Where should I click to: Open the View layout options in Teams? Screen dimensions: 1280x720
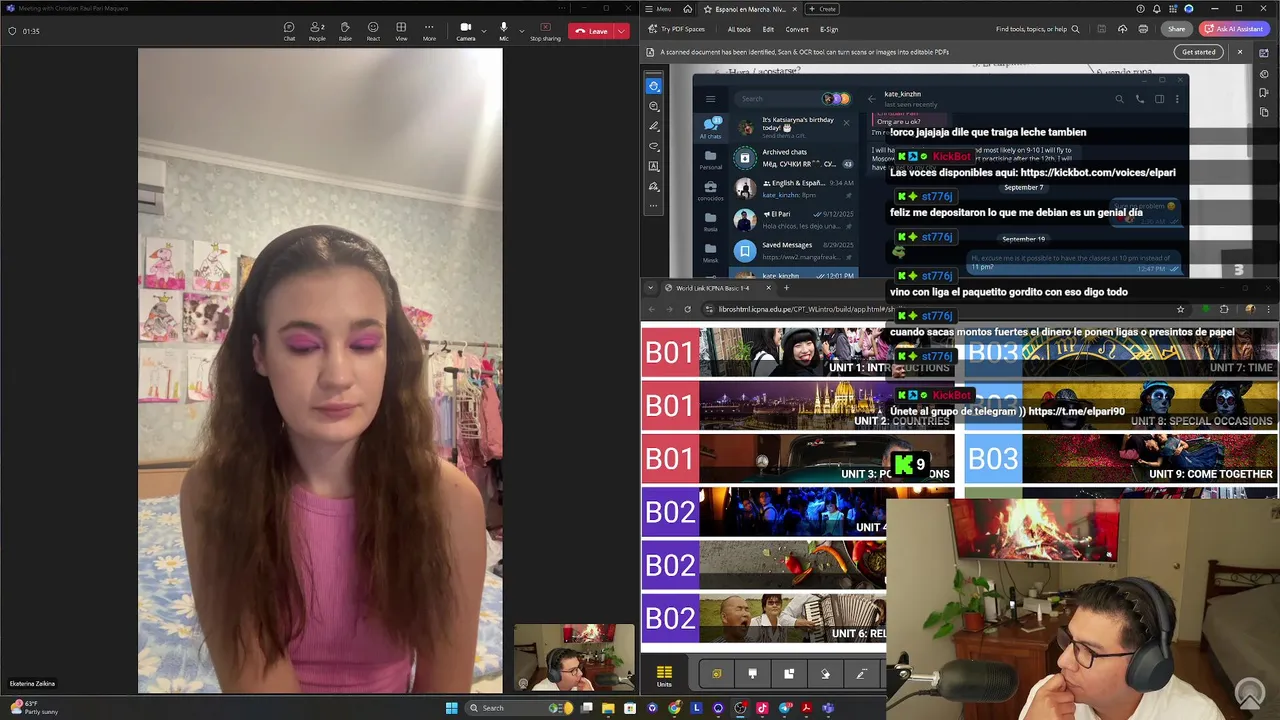click(401, 31)
